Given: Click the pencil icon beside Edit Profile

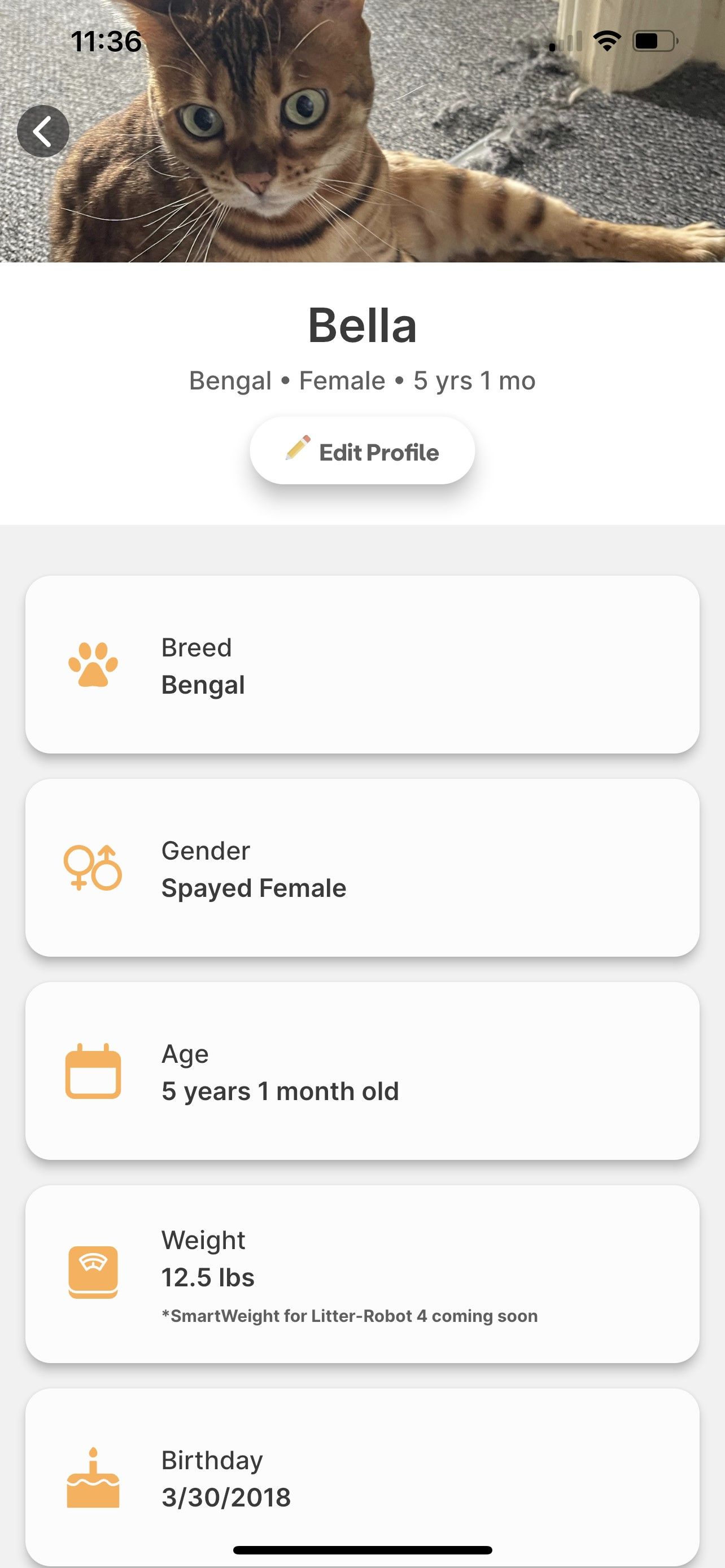Looking at the screenshot, I should coord(298,448).
